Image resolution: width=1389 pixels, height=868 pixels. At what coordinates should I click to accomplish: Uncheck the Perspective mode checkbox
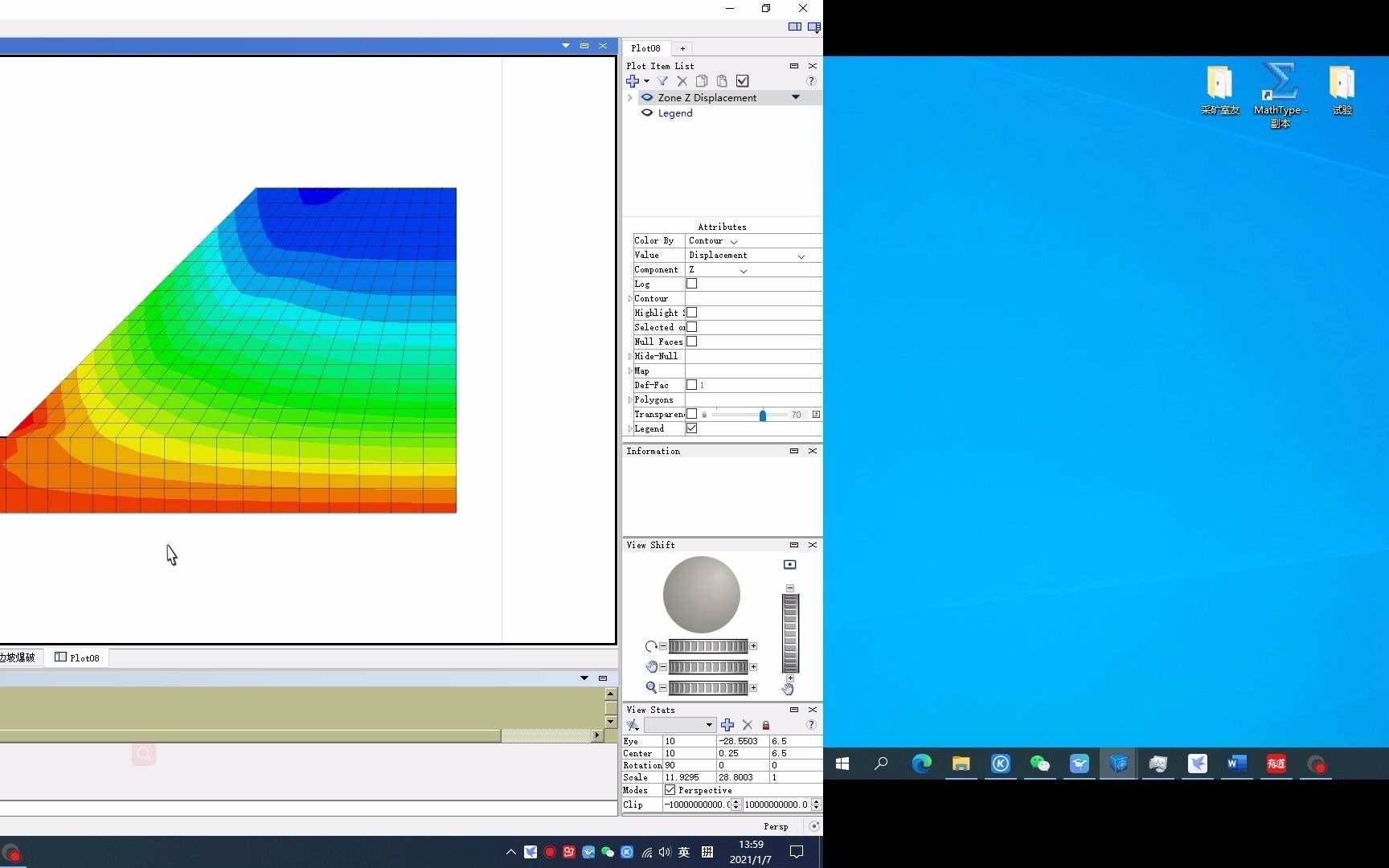(x=670, y=790)
